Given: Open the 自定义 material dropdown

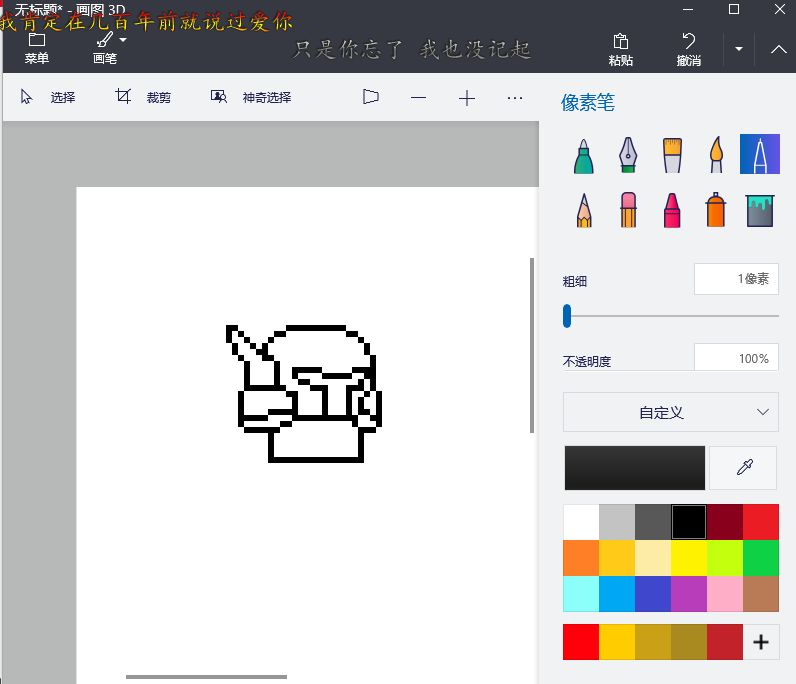Looking at the screenshot, I should 671,412.
